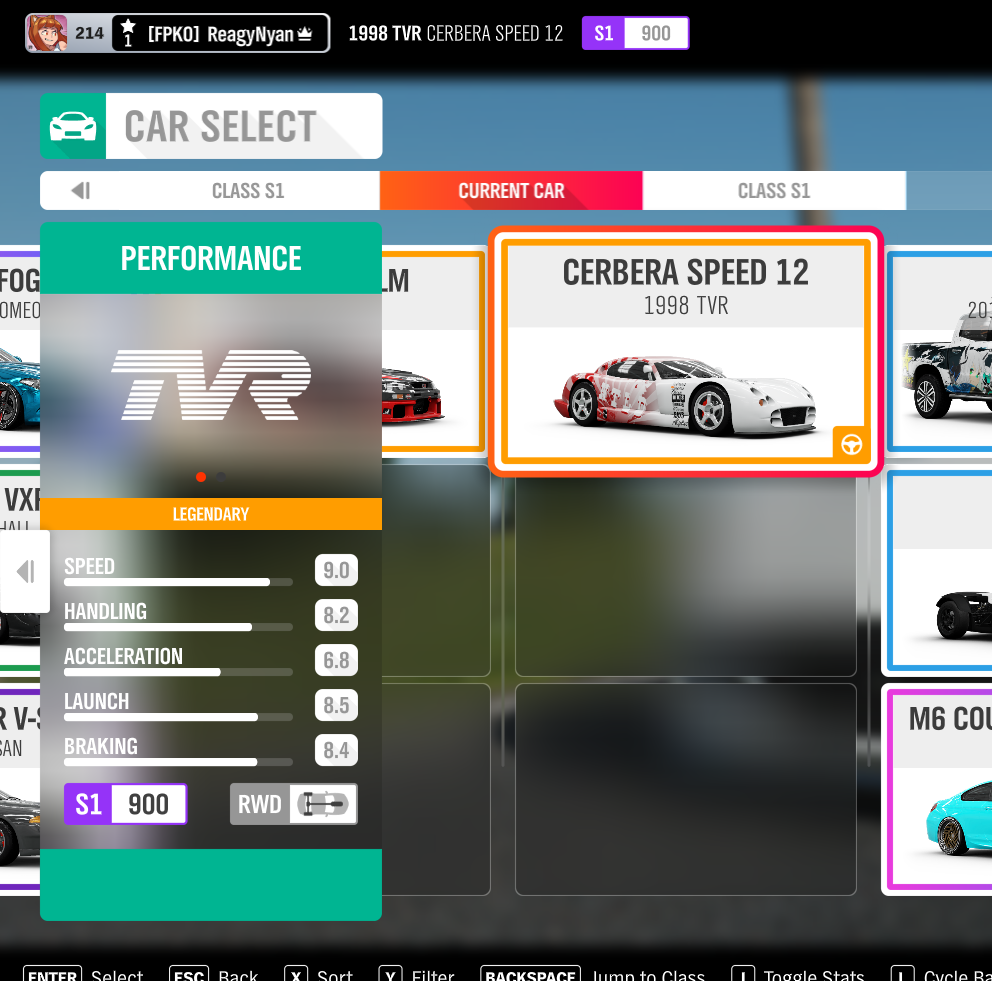Click the RWD drivetrain layout icon
992x981 pixels.
tap(323, 804)
